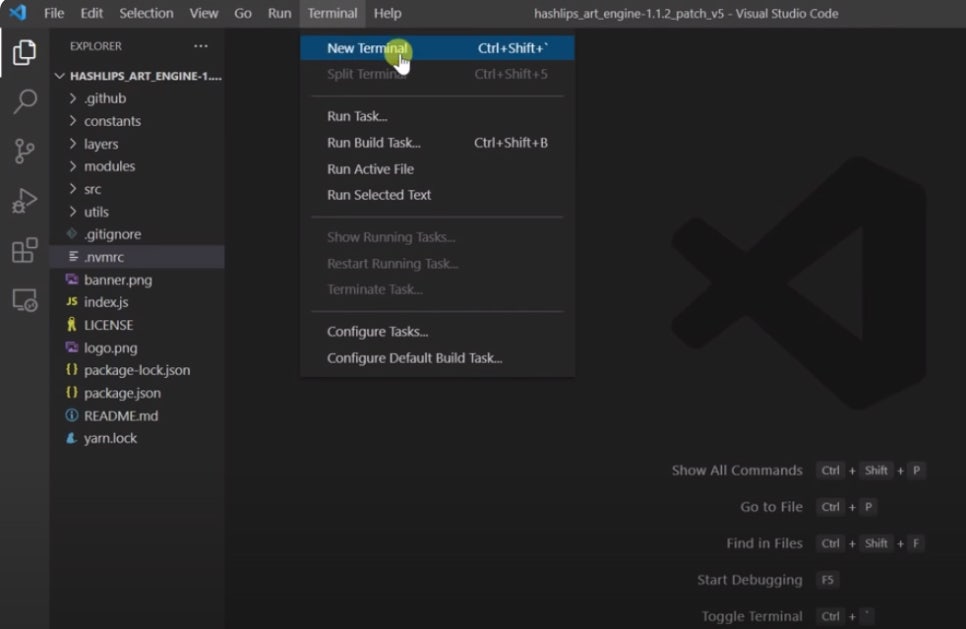The width and height of the screenshot is (966, 629).
Task: Click the .gitignore file icon
Action: tap(71, 234)
